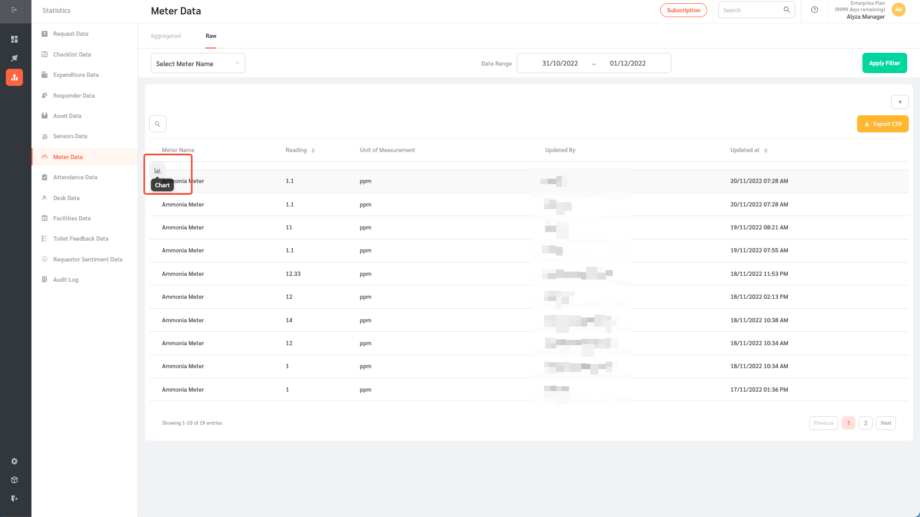Click the Alyza Manager user name
This screenshot has height=517, width=920.
[865, 17]
